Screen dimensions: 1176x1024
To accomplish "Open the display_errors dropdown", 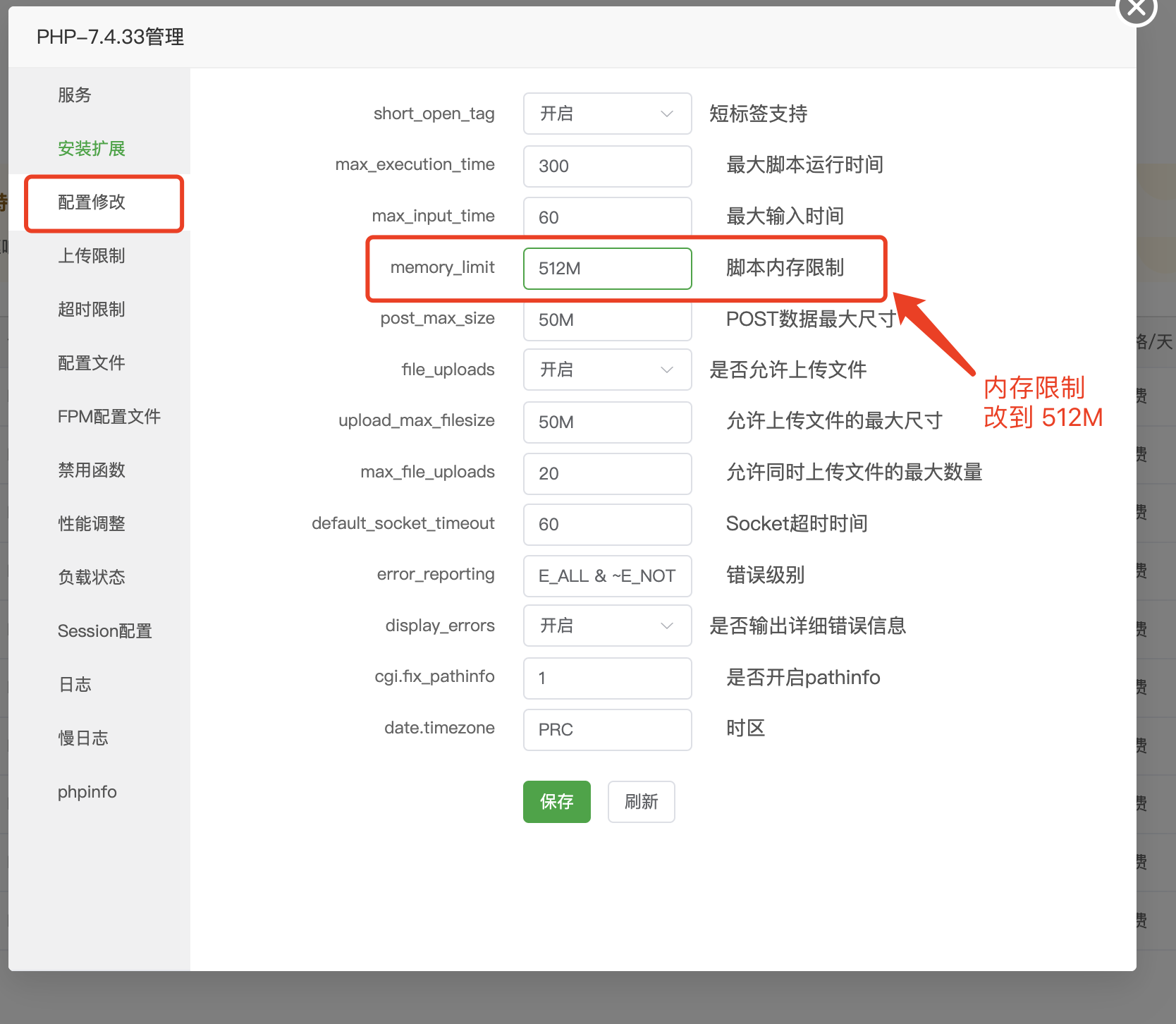I will pos(607,626).
